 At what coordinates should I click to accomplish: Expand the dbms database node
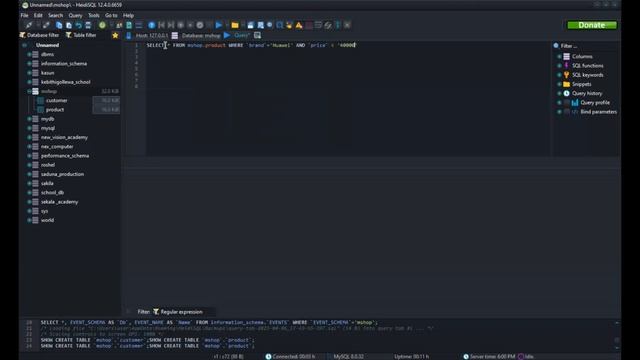tap(29, 54)
